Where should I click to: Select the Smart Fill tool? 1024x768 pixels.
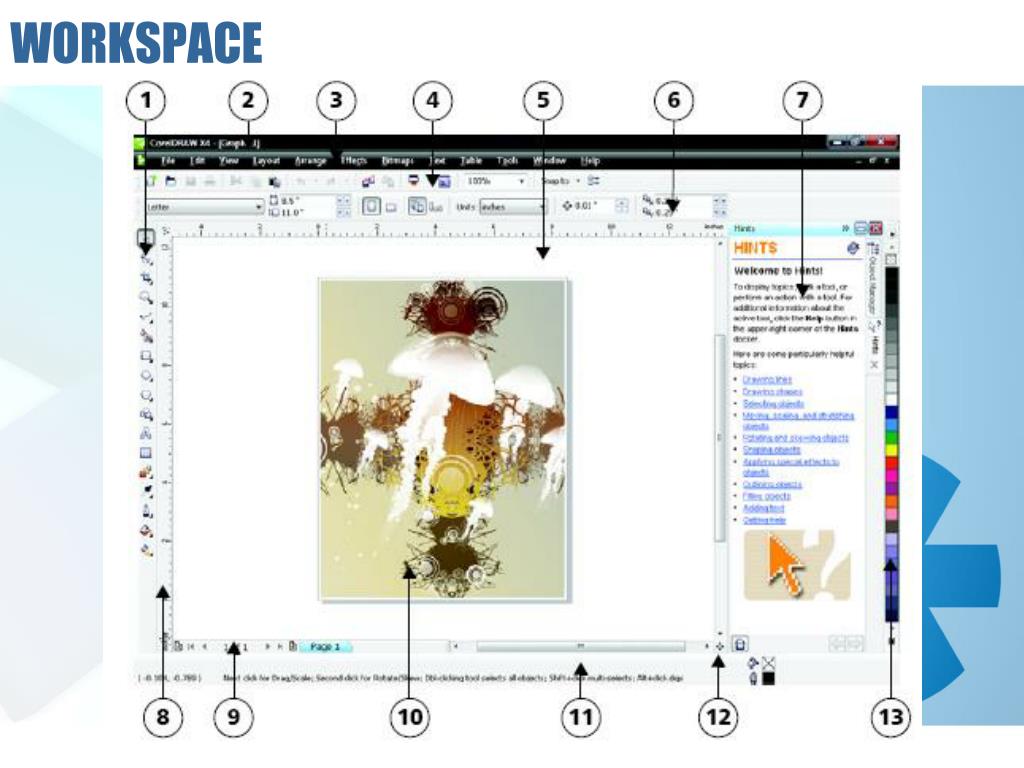coord(146,337)
